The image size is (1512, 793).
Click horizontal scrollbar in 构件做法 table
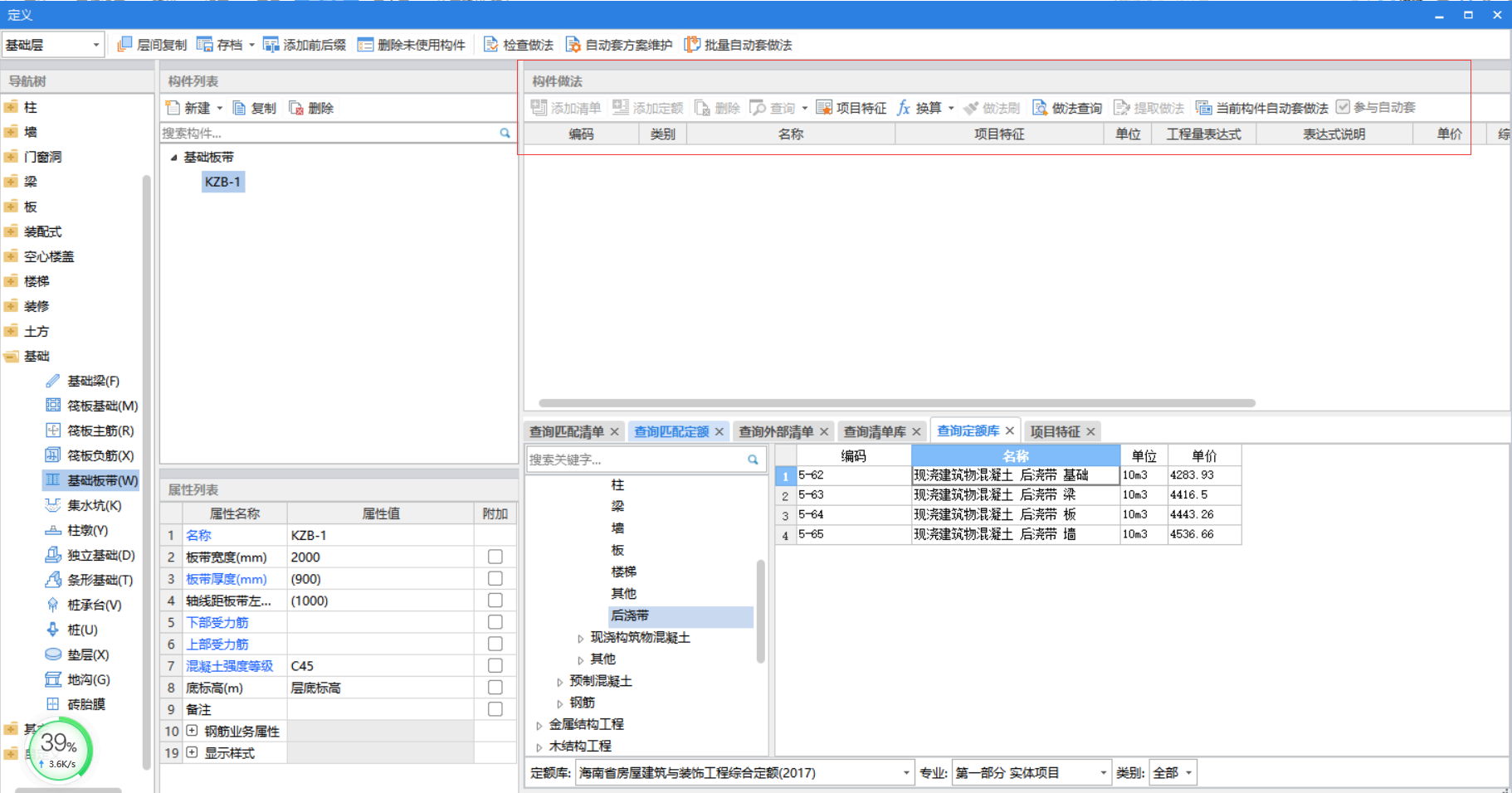(x=896, y=403)
